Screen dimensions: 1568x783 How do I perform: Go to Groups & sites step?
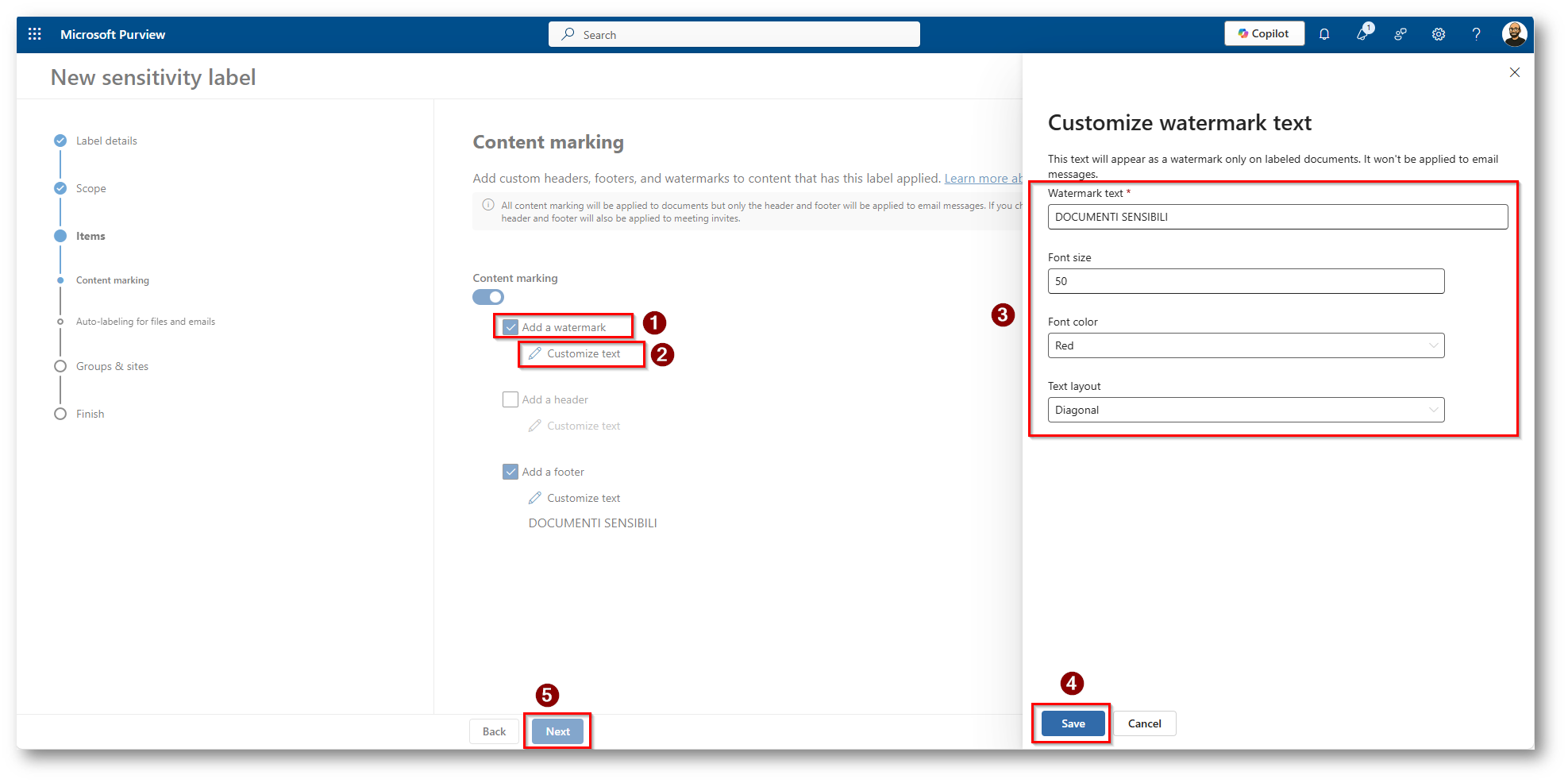click(x=112, y=366)
